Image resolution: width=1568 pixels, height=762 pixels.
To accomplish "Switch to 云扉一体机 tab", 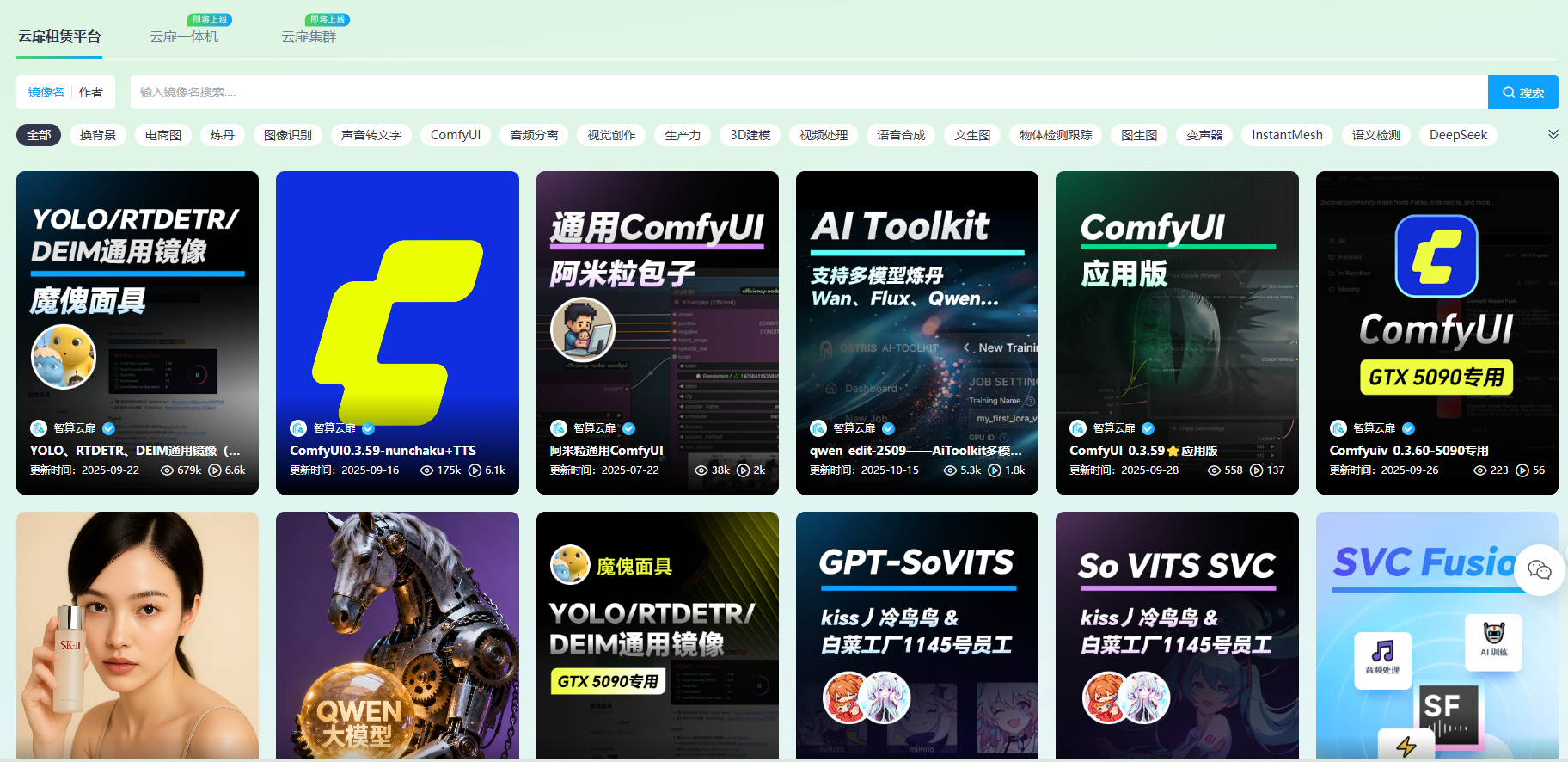I will click(x=184, y=37).
